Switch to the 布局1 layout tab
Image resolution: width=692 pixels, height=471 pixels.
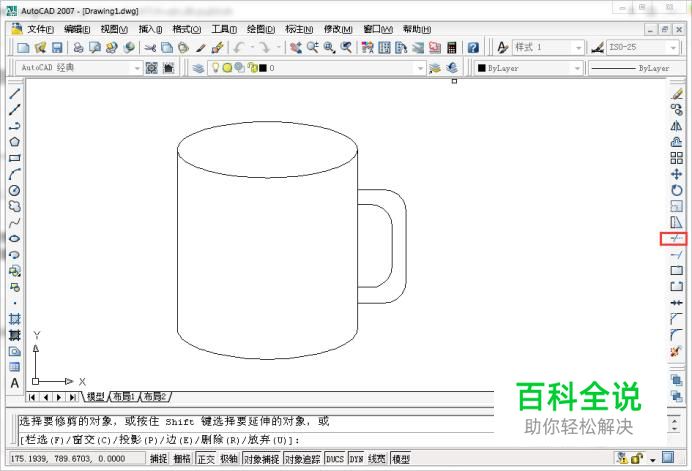pos(124,396)
